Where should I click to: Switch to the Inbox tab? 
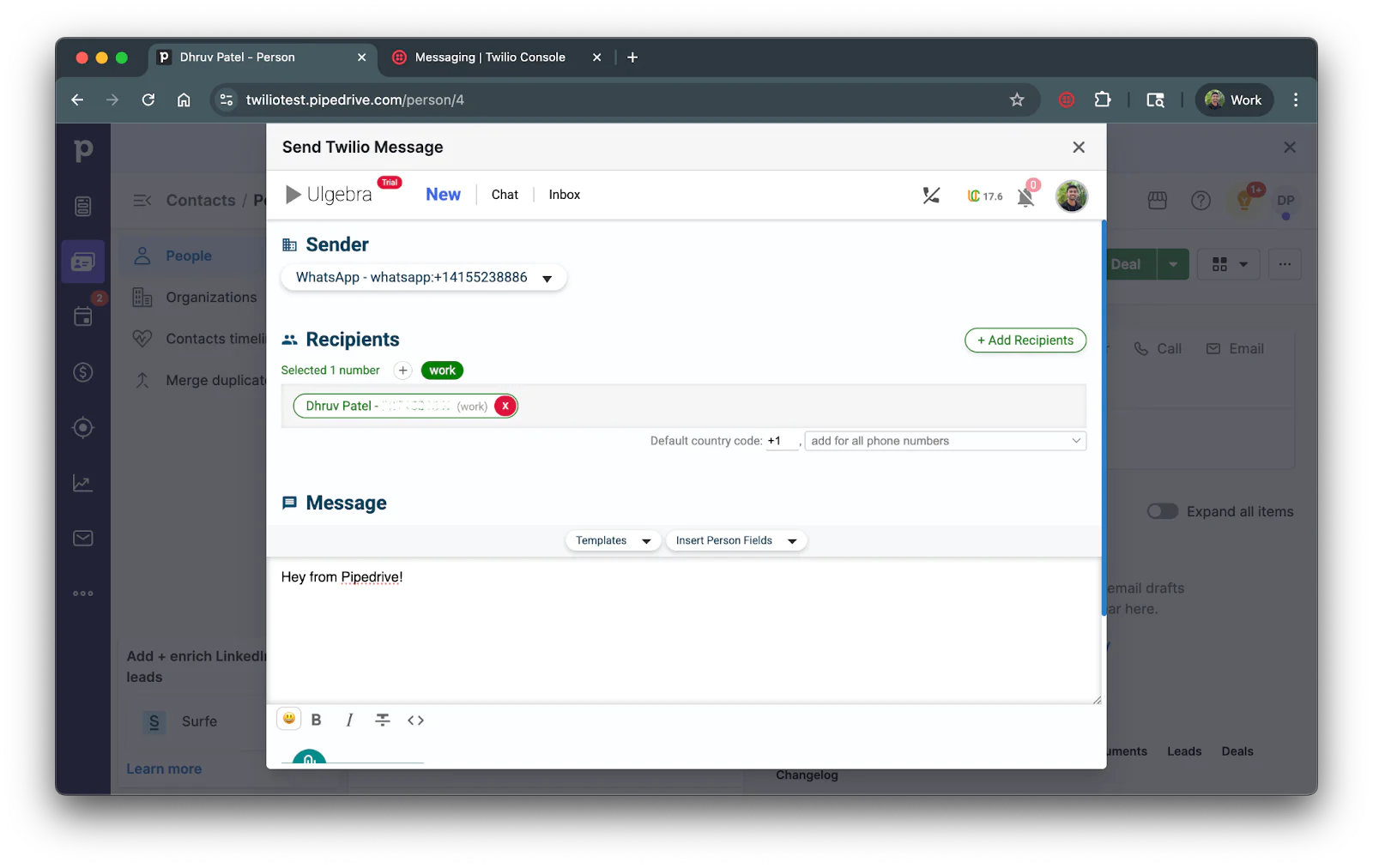coord(563,195)
